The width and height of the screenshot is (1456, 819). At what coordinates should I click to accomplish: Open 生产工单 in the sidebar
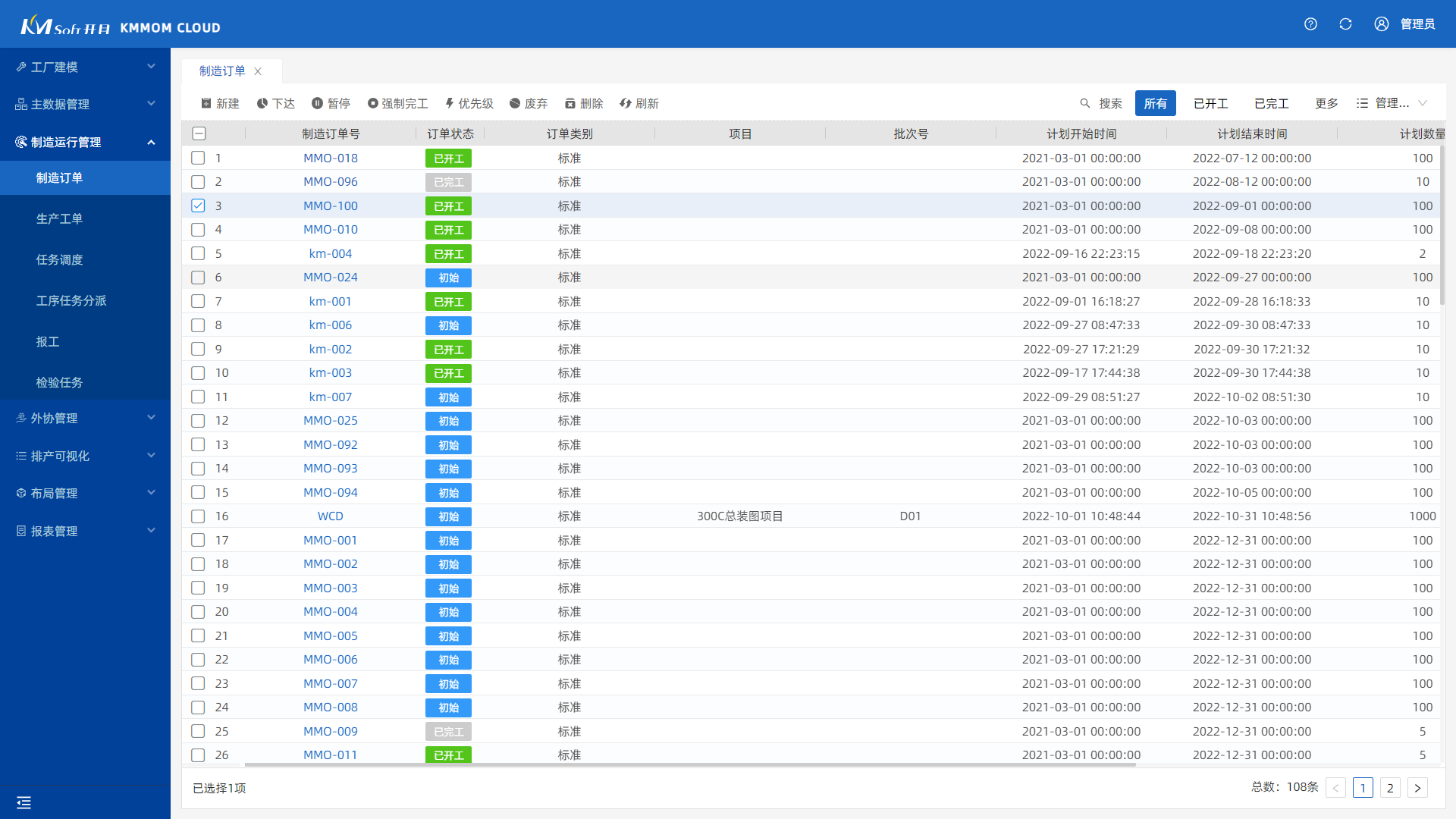pyautogui.click(x=59, y=218)
